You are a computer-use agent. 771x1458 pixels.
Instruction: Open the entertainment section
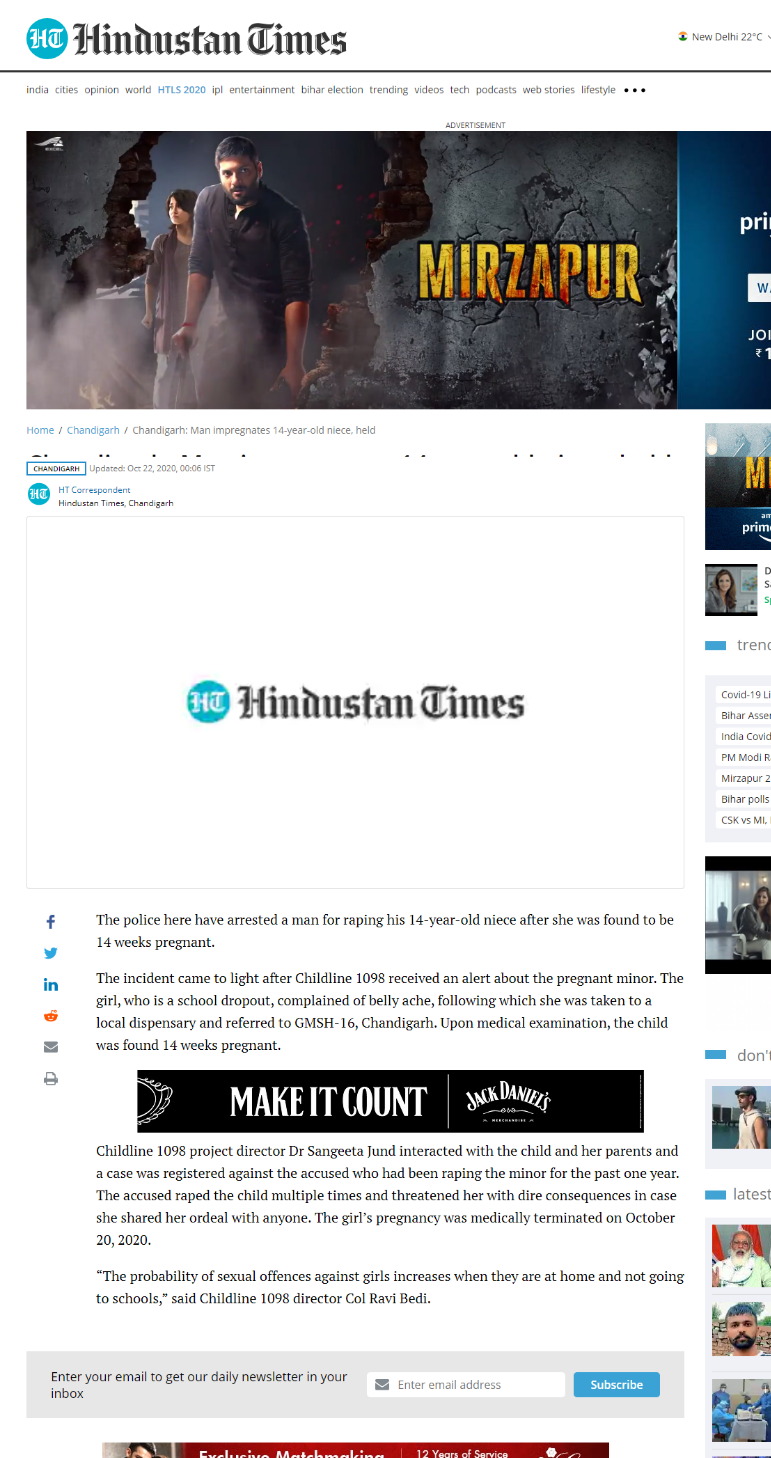pyautogui.click(x=262, y=90)
